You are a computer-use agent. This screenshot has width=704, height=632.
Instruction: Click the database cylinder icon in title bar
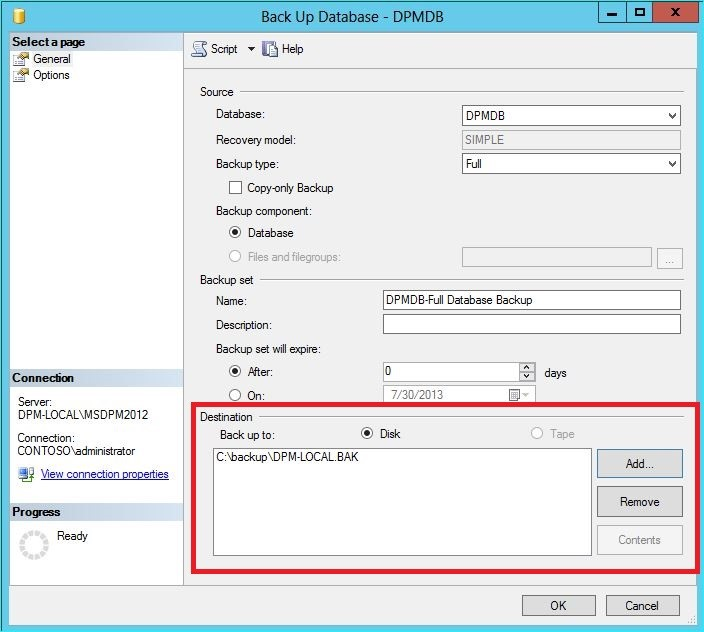[x=19, y=16]
